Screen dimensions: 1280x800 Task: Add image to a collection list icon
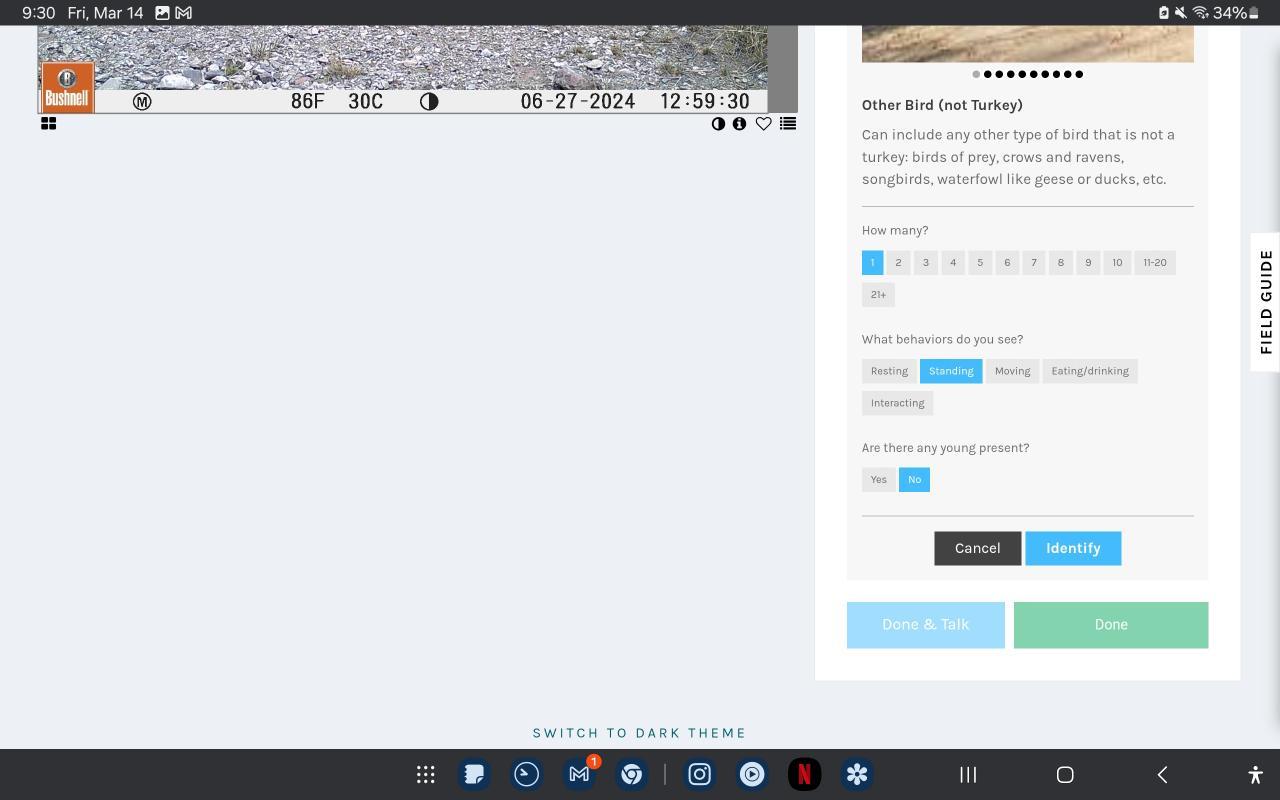click(x=788, y=124)
